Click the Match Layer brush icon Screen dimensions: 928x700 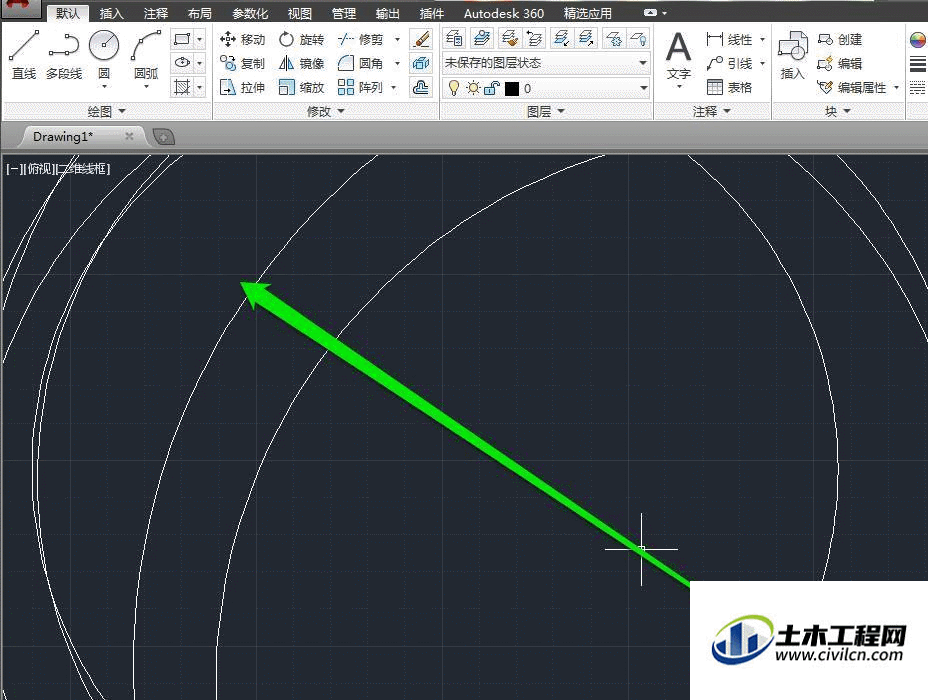tap(509, 39)
